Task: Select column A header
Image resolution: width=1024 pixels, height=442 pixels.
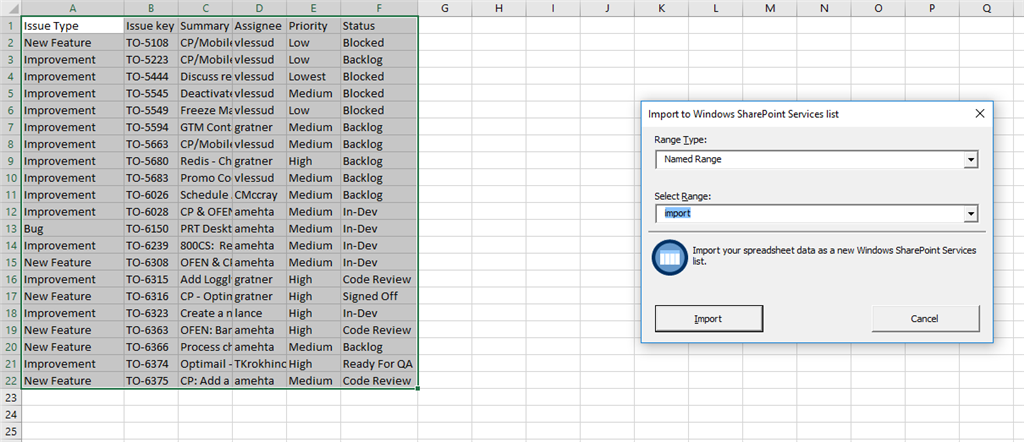Action: point(72,8)
